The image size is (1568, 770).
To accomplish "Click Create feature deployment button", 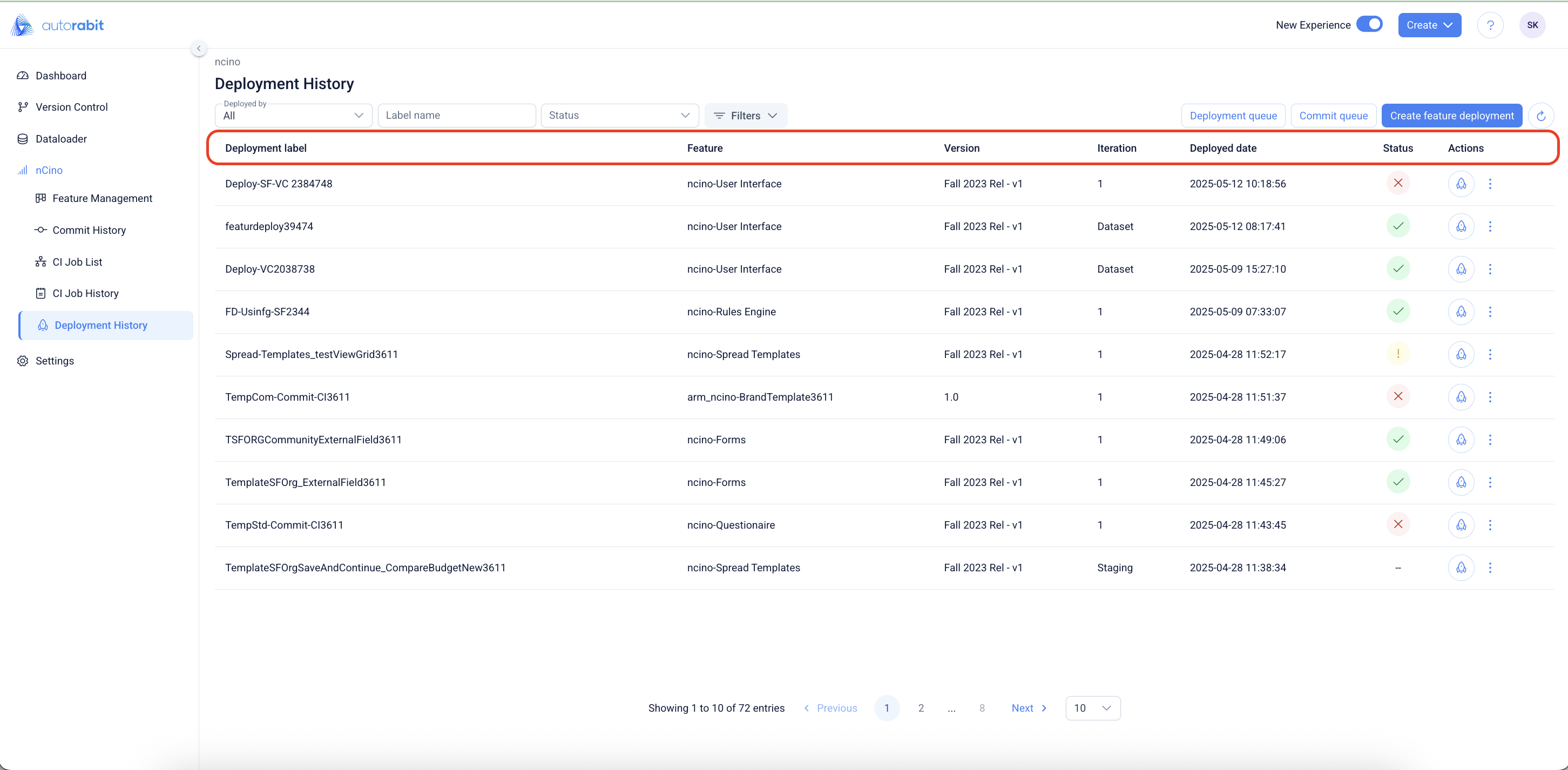I will pyautogui.click(x=1452, y=116).
